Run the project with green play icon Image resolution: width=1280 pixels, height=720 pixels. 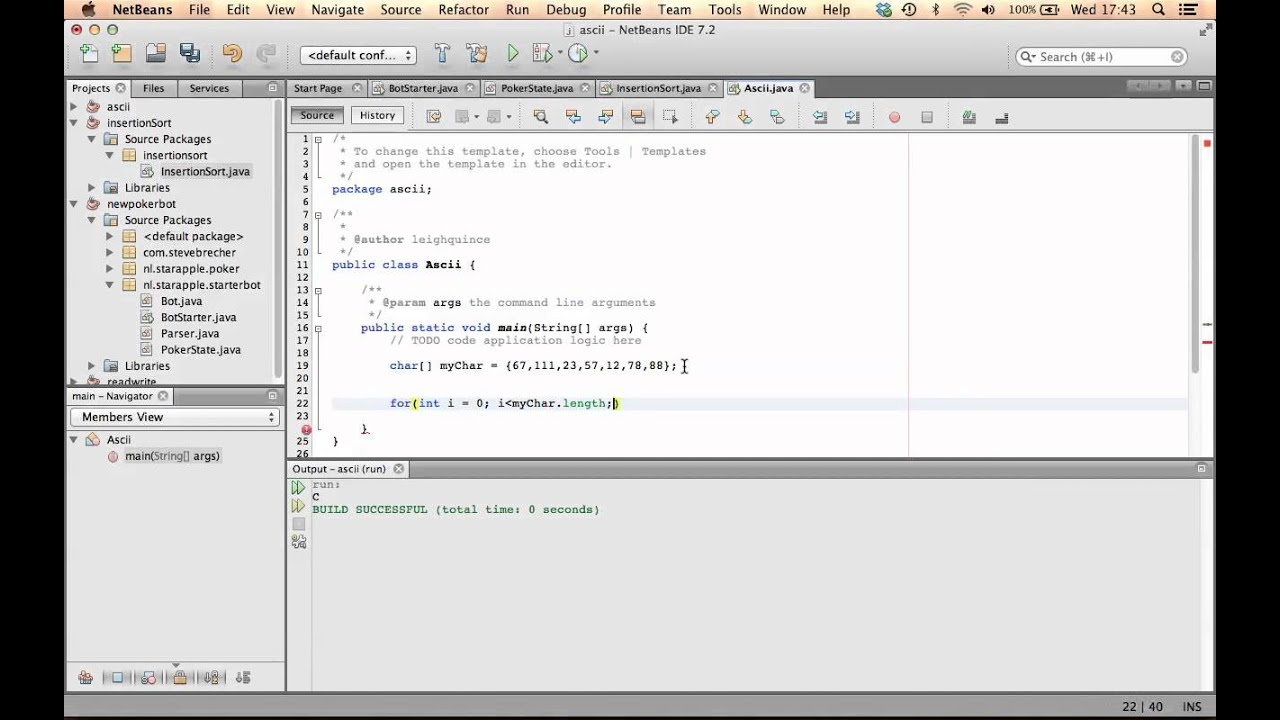(x=513, y=53)
